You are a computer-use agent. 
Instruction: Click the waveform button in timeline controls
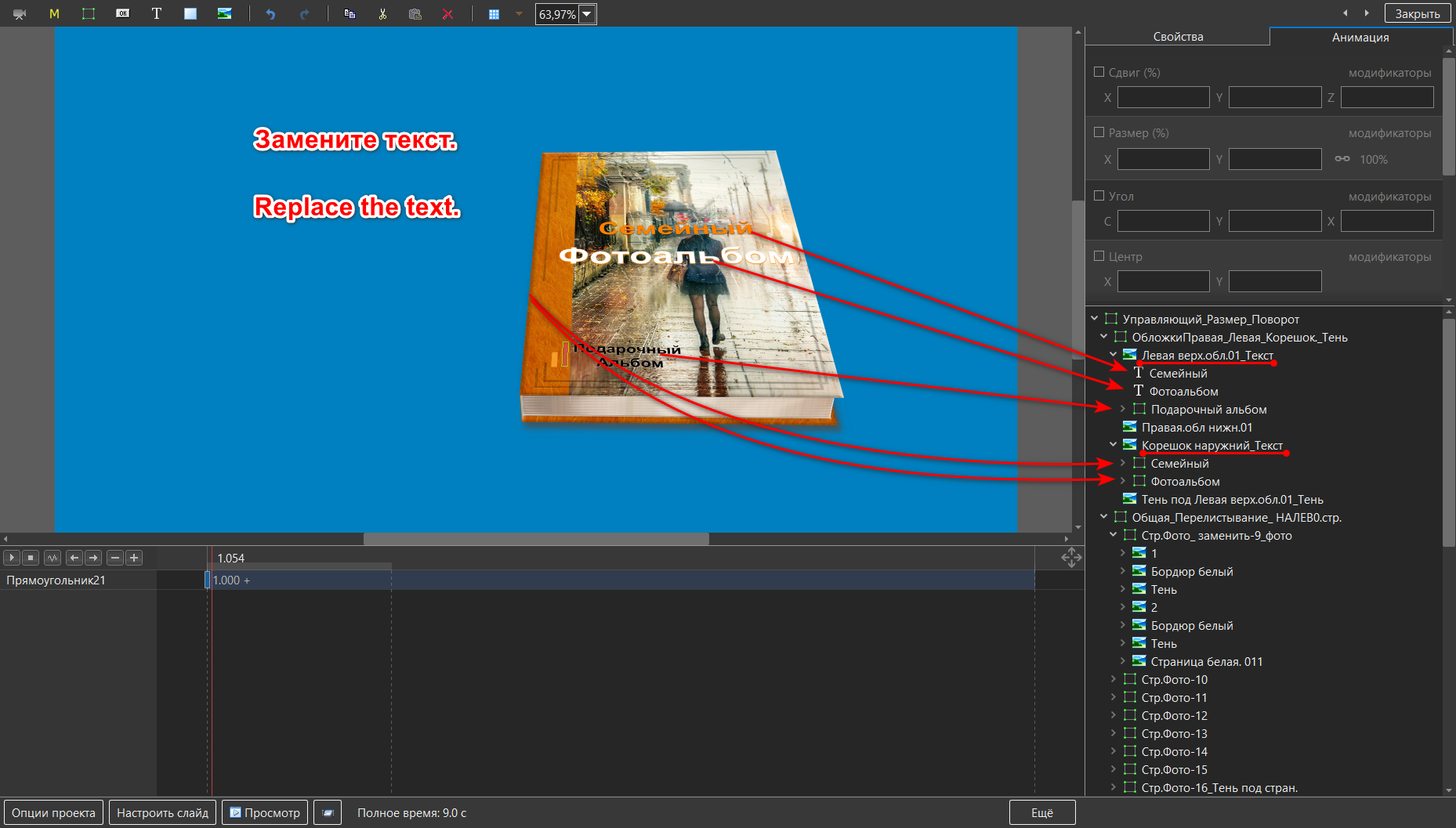[x=53, y=558]
